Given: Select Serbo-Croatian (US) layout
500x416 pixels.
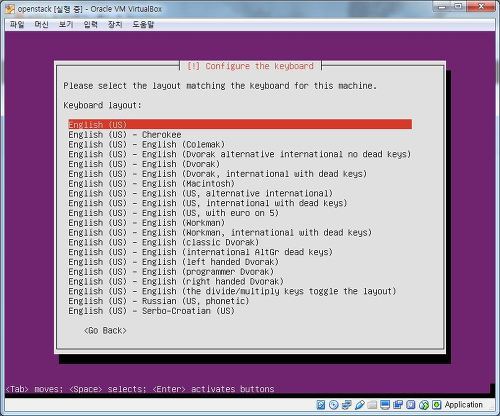Looking at the screenshot, I should (x=152, y=311).
